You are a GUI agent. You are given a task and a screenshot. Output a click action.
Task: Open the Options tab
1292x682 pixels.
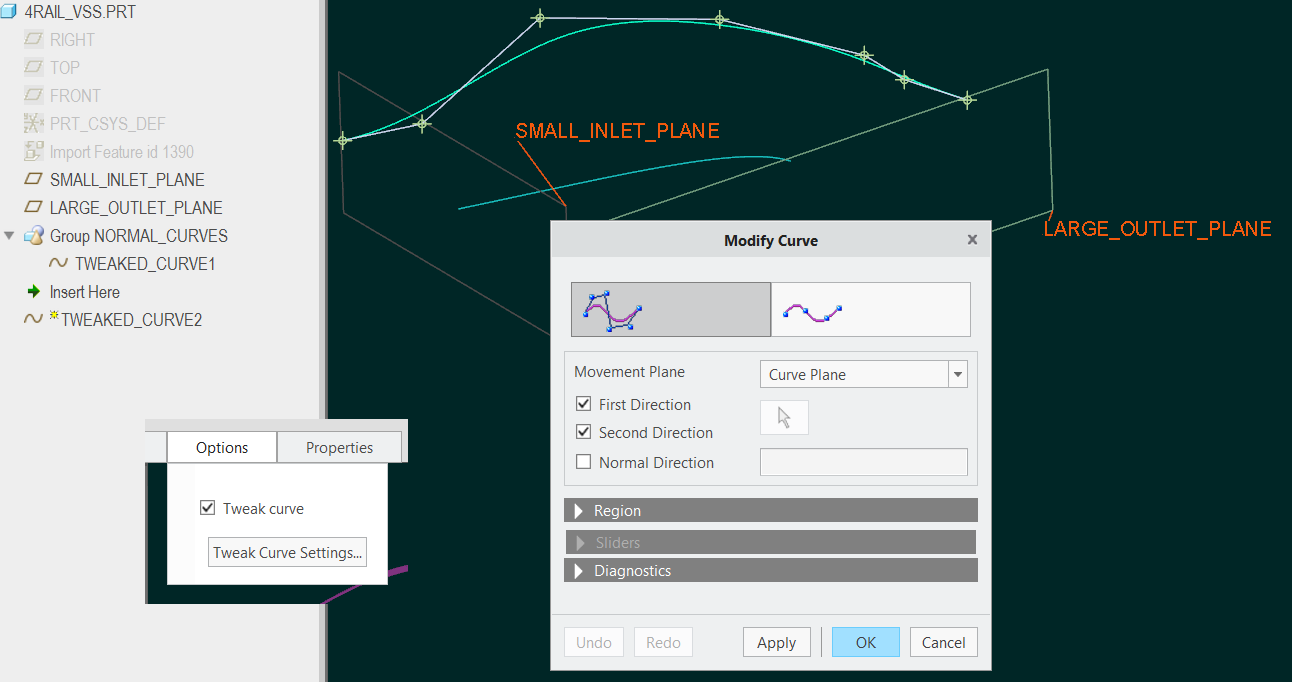tap(222, 448)
